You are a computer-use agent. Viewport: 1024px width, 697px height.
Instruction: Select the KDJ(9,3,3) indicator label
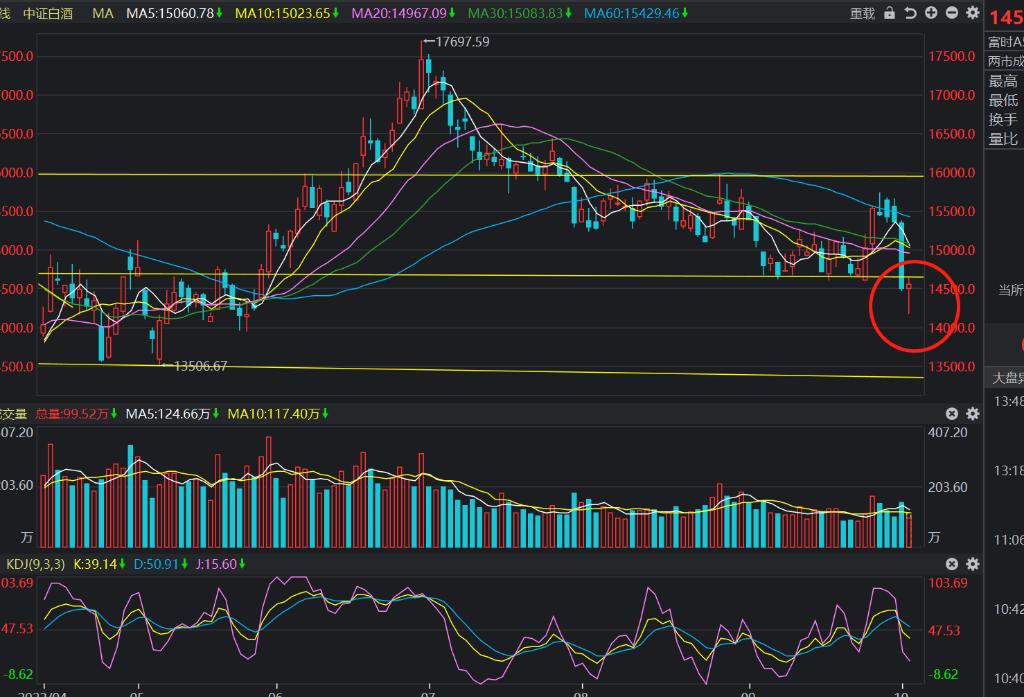coord(33,564)
